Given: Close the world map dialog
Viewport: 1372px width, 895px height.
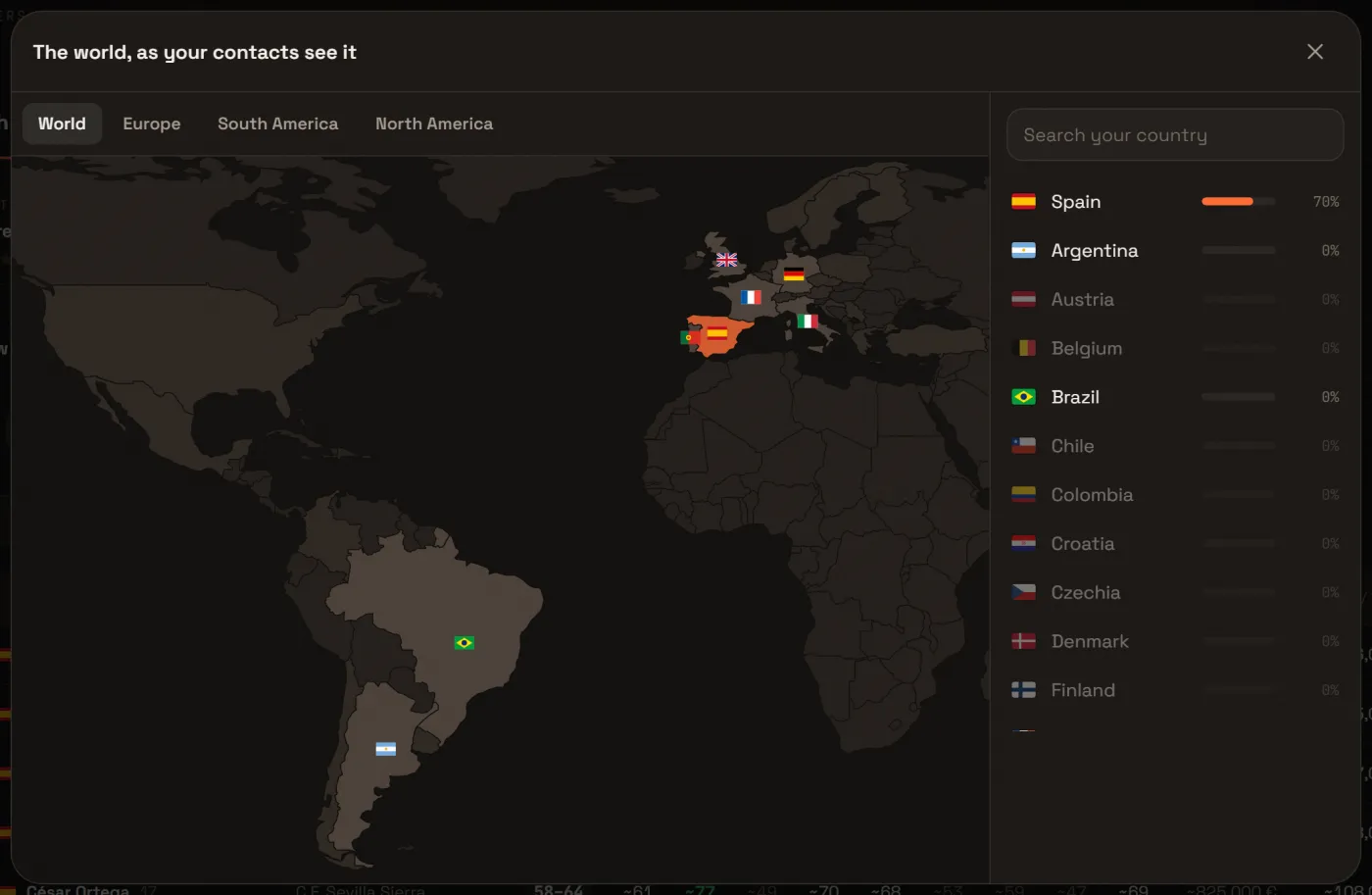Looking at the screenshot, I should point(1315,52).
